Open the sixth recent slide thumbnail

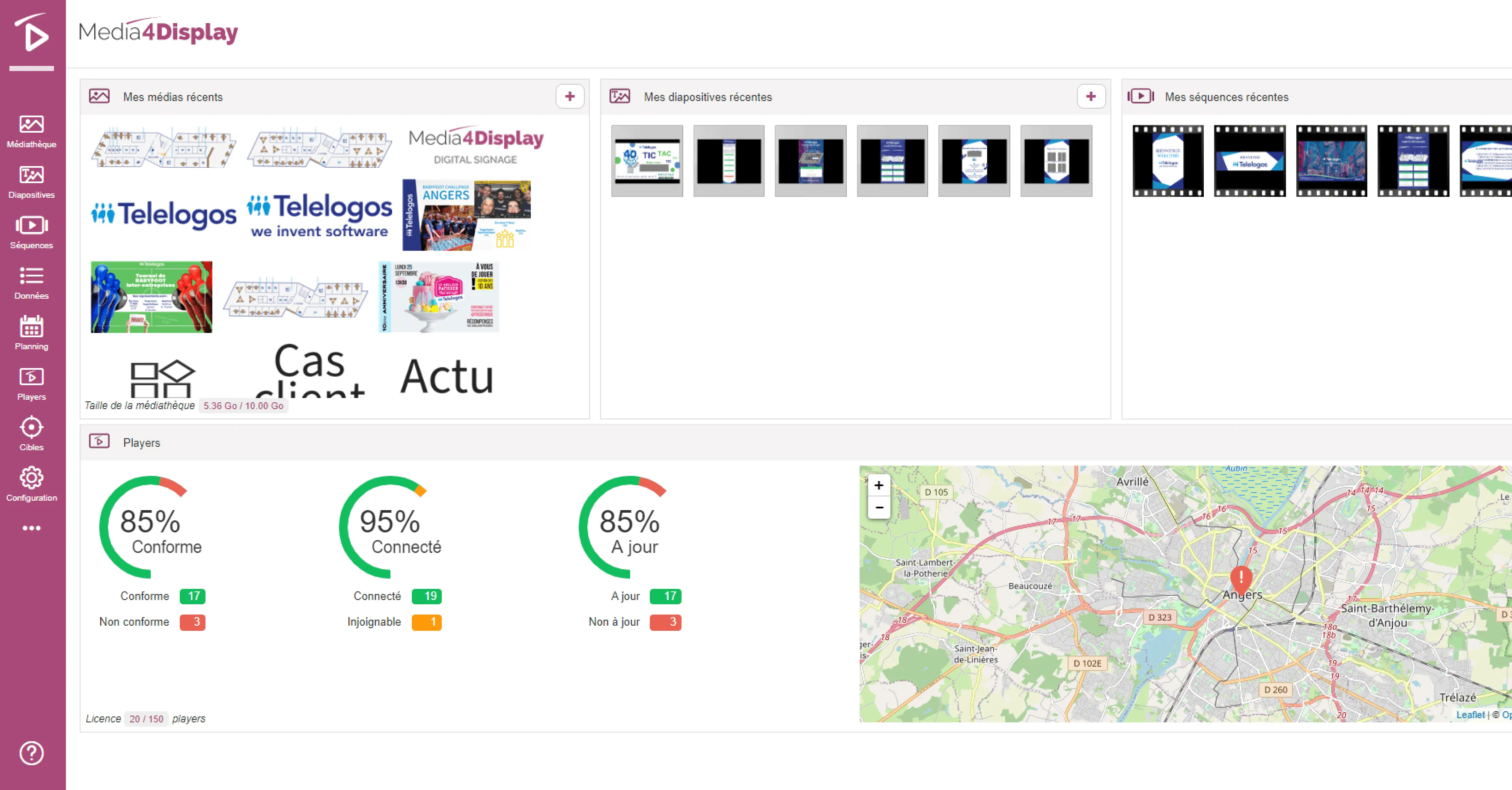tap(1057, 160)
